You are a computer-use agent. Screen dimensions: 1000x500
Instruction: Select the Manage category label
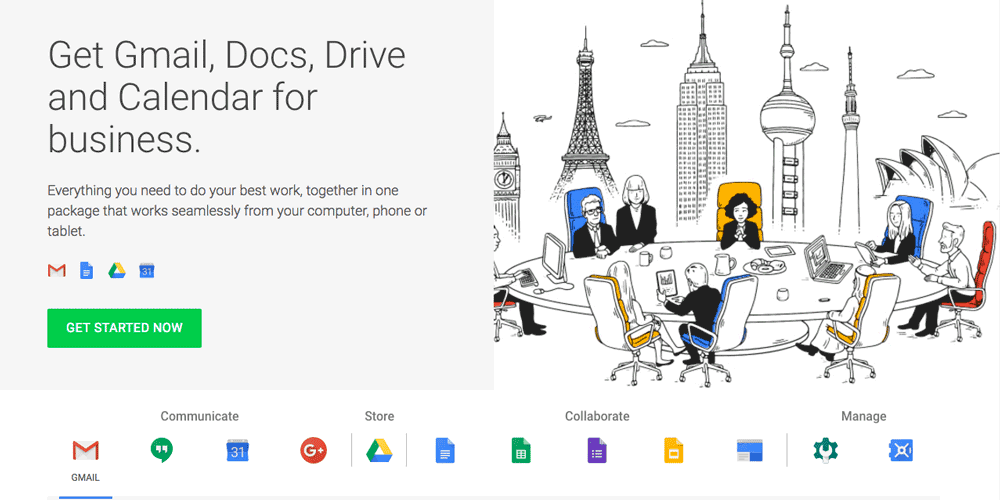[864, 416]
